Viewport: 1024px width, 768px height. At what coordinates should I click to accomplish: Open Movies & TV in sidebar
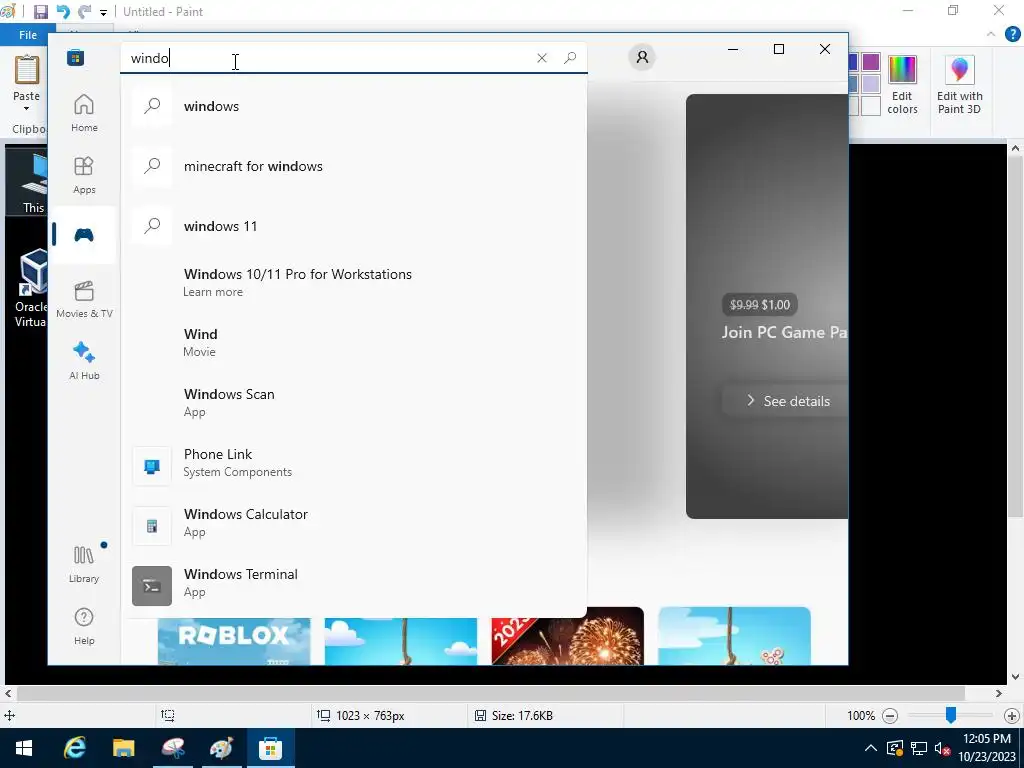point(84,299)
